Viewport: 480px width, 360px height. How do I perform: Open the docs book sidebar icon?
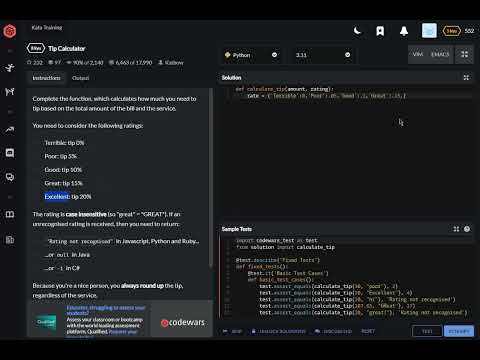[x=10, y=214]
